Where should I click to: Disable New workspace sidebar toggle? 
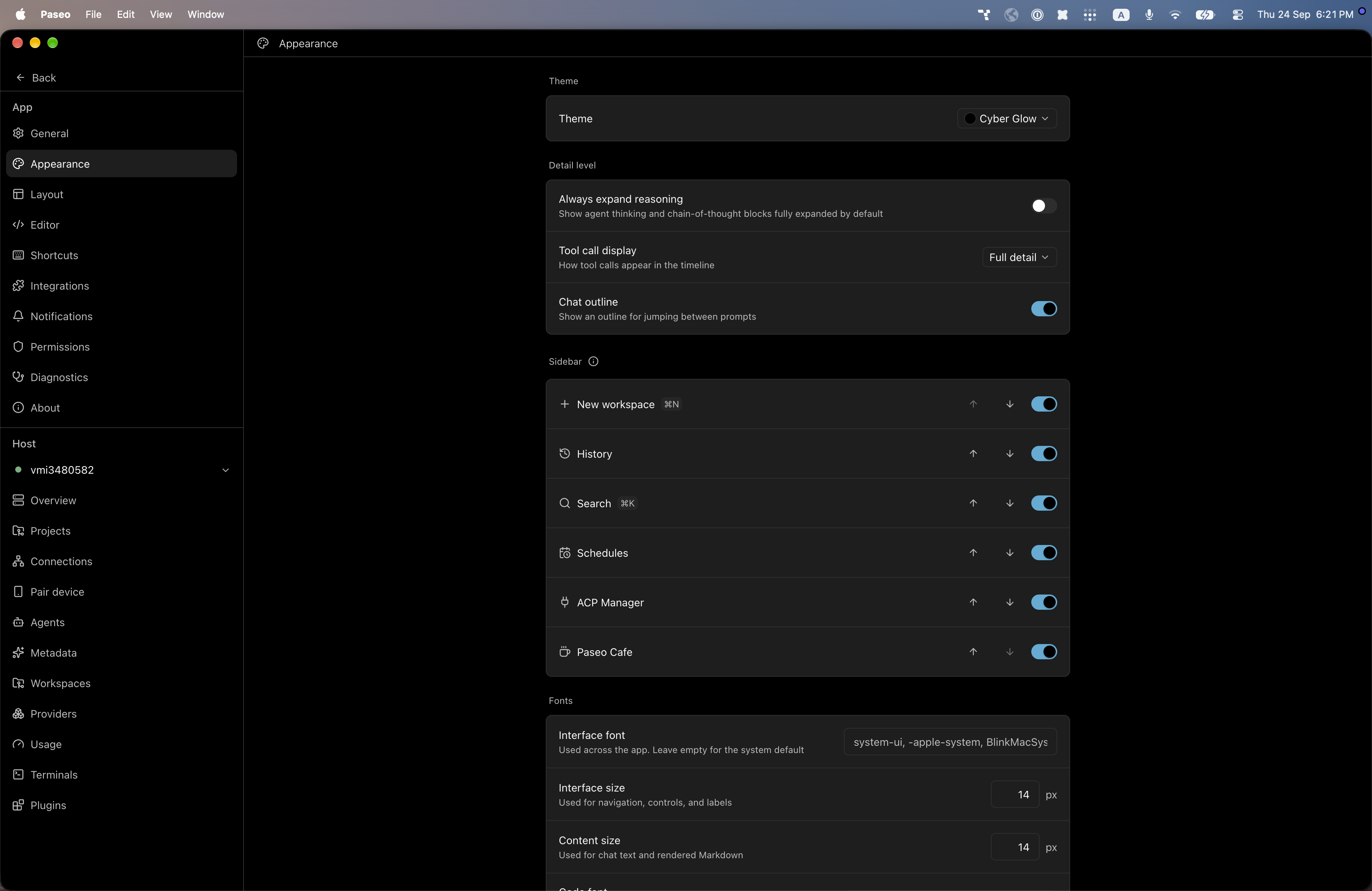point(1043,404)
